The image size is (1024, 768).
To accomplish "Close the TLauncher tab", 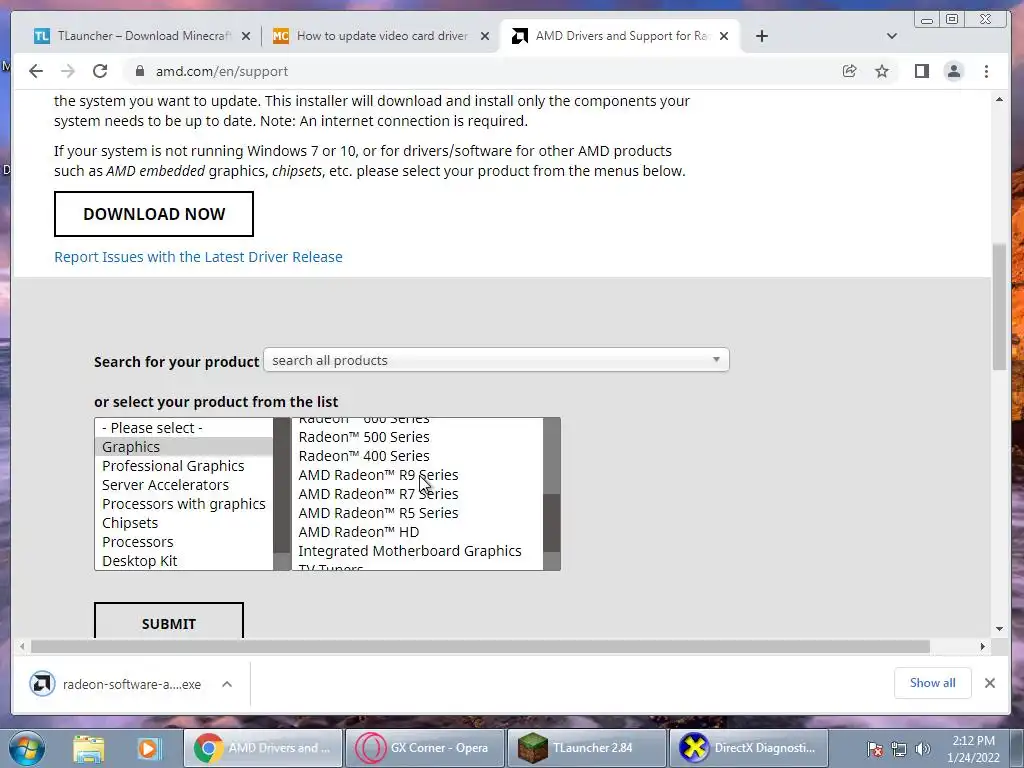I will point(246,36).
